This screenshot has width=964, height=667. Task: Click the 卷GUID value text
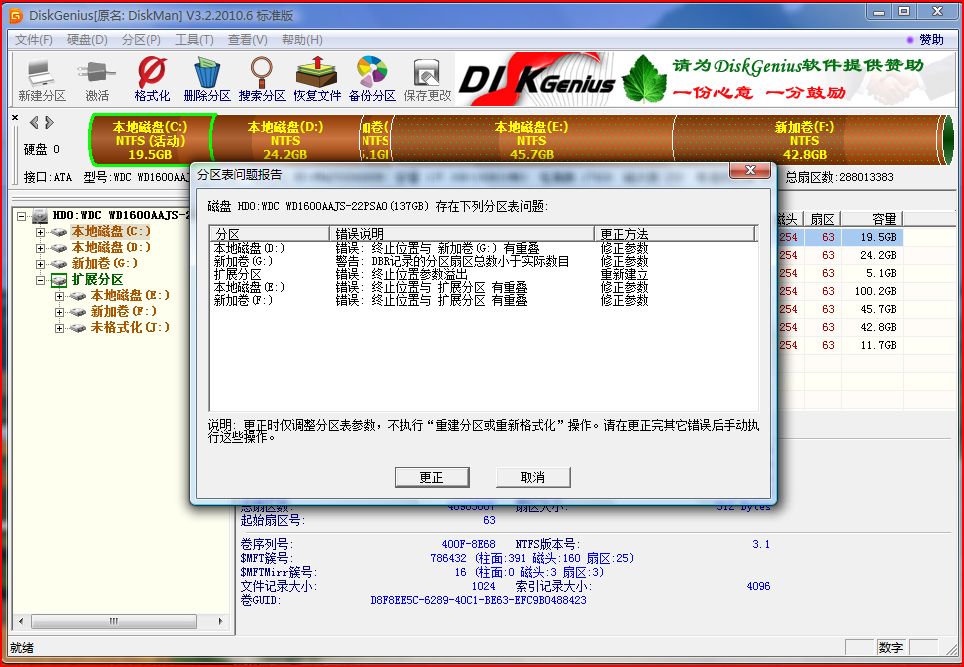478,600
